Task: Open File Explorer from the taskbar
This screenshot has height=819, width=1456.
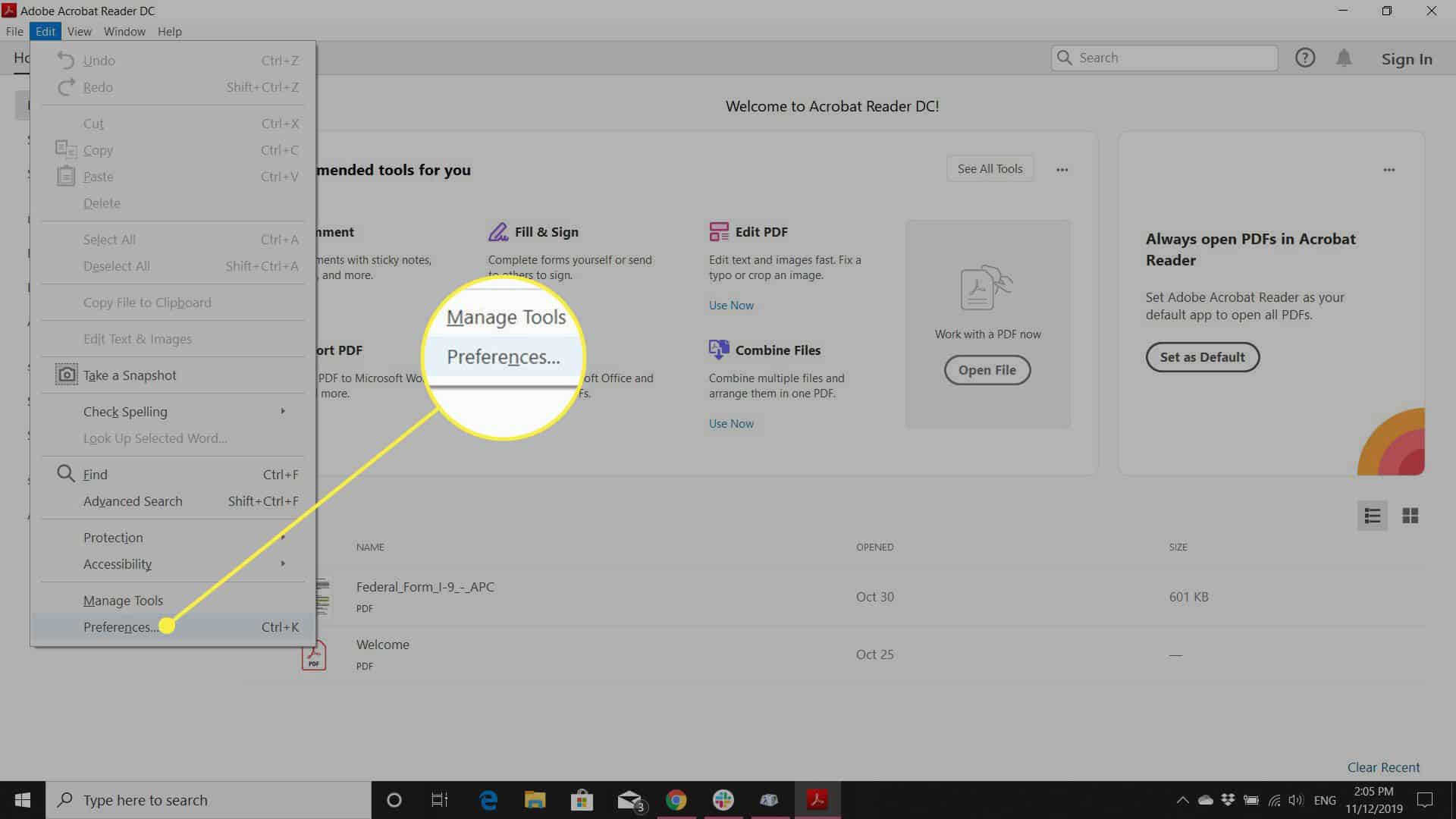Action: coord(535,800)
